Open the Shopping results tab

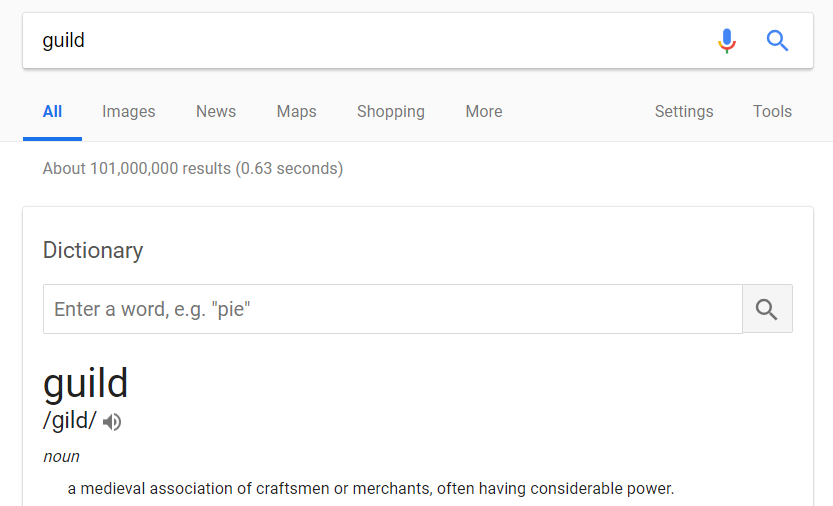click(x=391, y=112)
